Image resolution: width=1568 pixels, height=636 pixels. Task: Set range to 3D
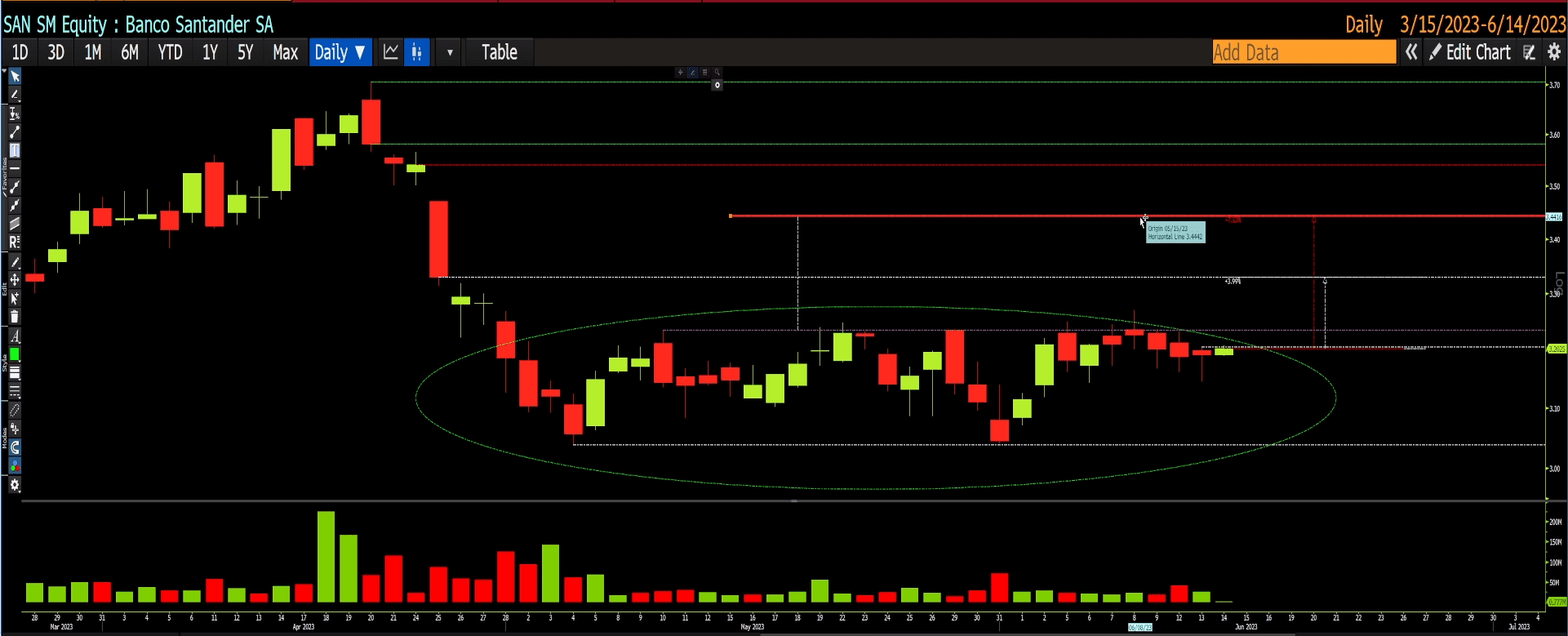pos(56,52)
